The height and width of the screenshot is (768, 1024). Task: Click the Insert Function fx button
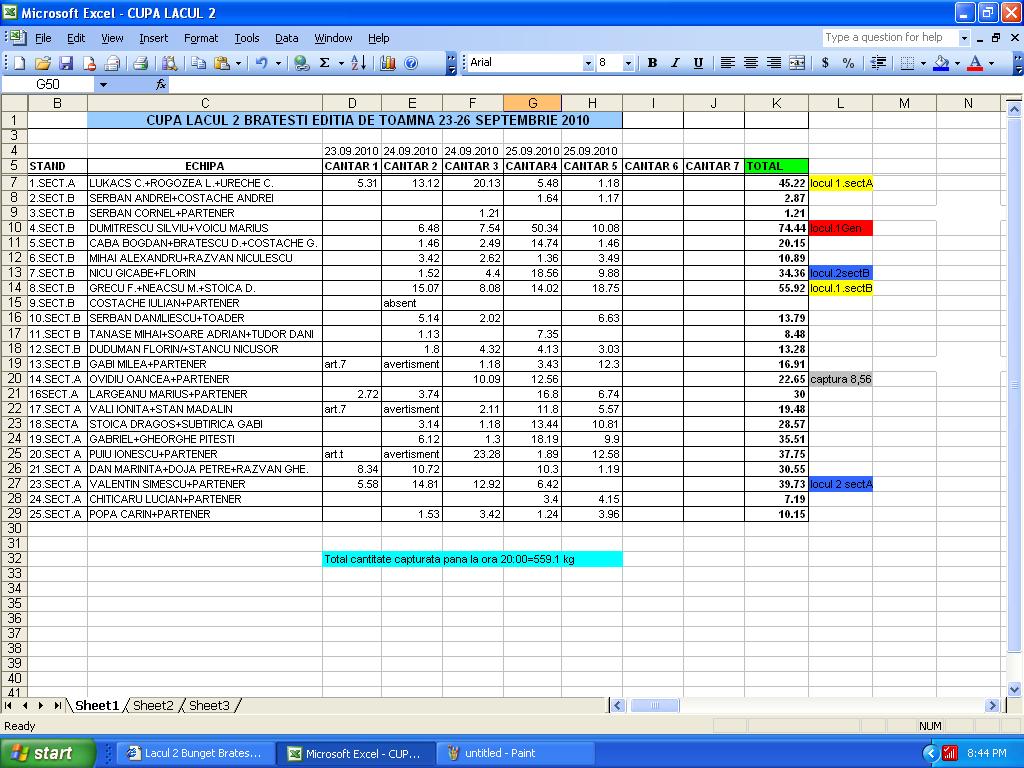161,85
